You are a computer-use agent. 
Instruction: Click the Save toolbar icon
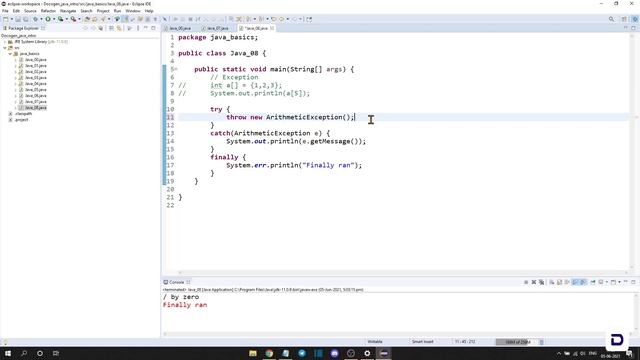18,19
